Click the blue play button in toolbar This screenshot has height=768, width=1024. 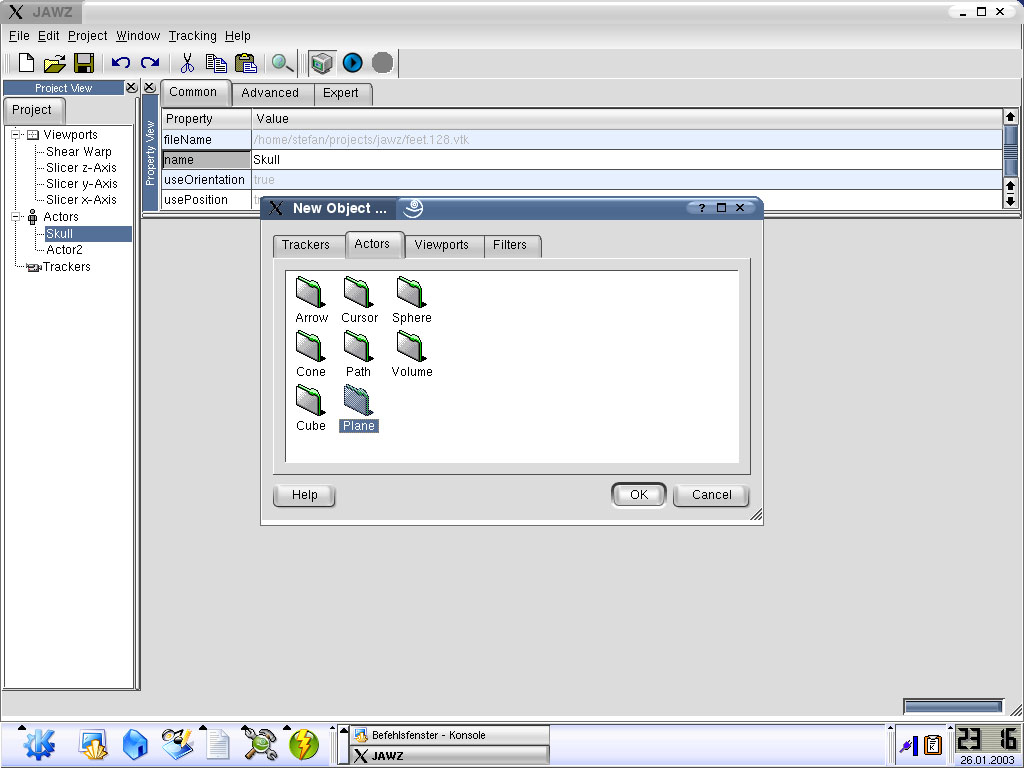[x=352, y=63]
